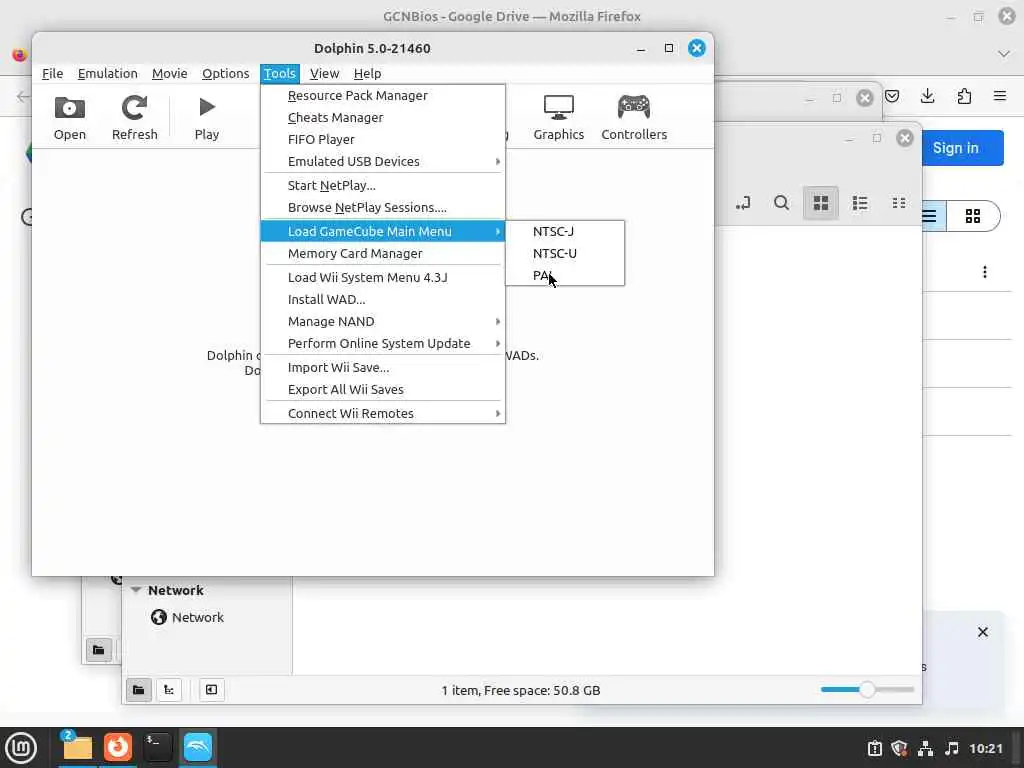Open the File menu in Dolphin
This screenshot has width=1024, height=768.
pyautogui.click(x=52, y=73)
